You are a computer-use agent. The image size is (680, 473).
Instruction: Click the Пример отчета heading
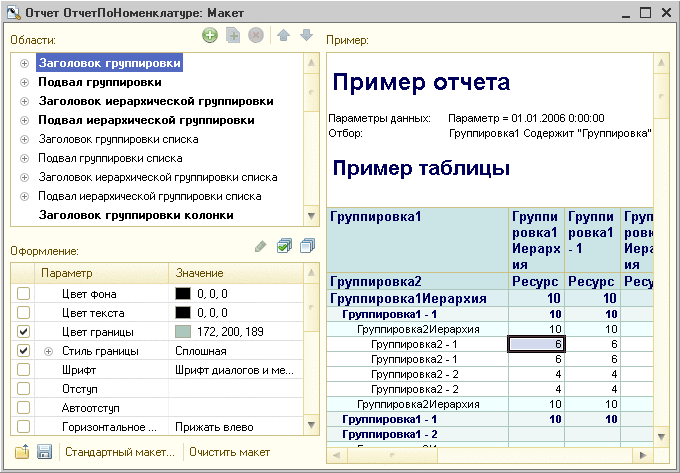click(x=421, y=82)
